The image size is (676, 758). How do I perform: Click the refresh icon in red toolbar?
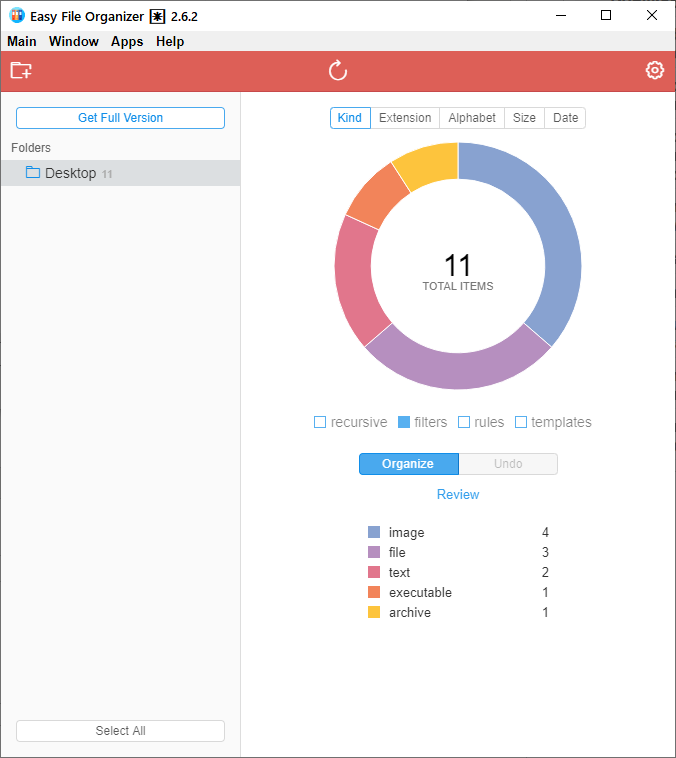click(x=338, y=71)
